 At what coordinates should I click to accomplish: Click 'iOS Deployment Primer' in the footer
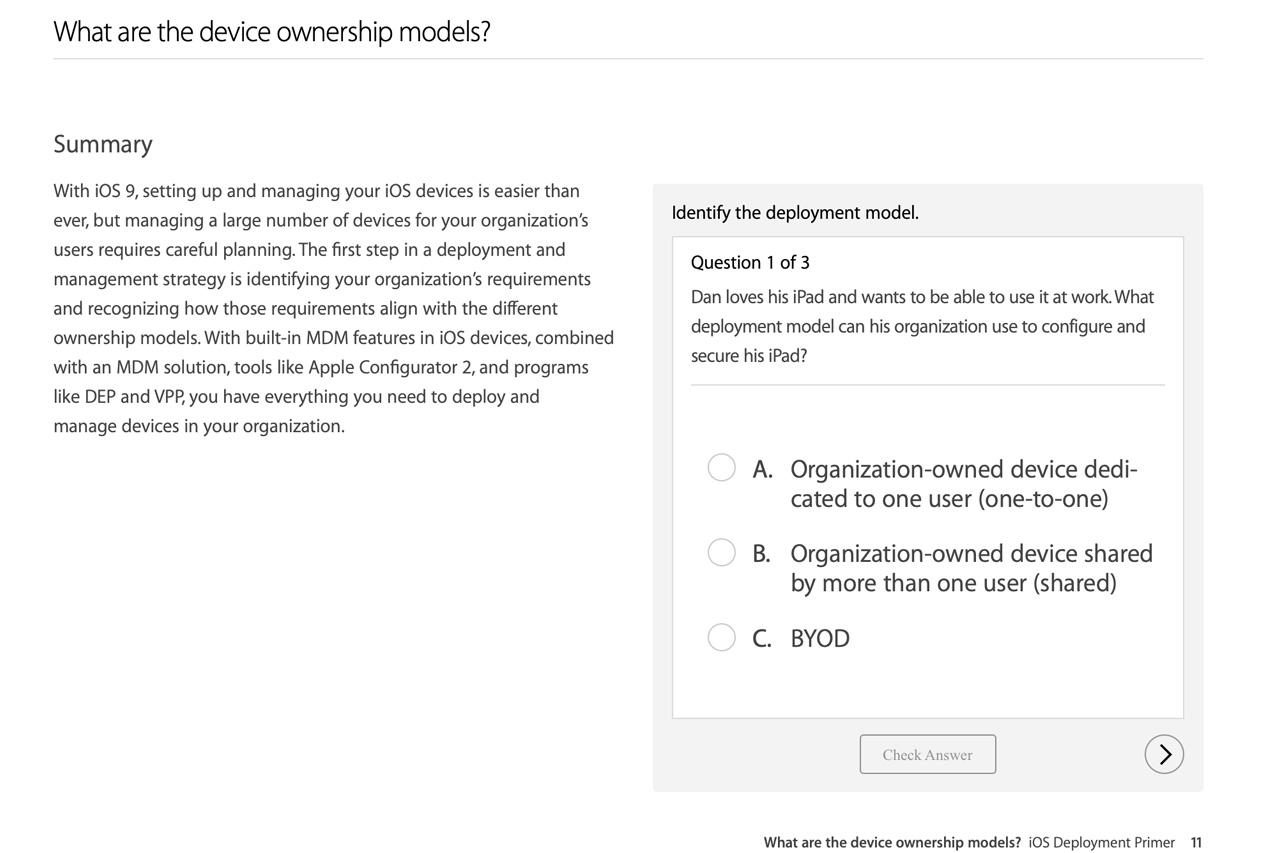[1101, 842]
